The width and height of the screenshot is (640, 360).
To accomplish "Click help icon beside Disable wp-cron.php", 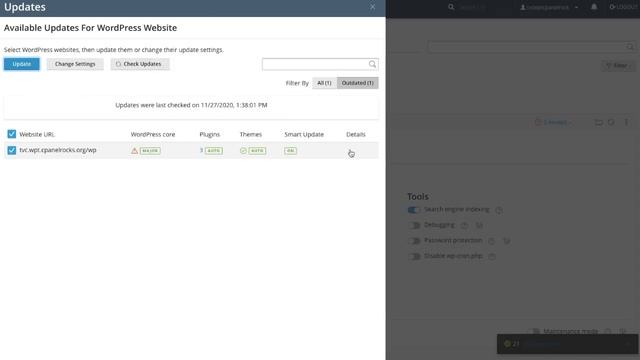I will click(492, 257).
